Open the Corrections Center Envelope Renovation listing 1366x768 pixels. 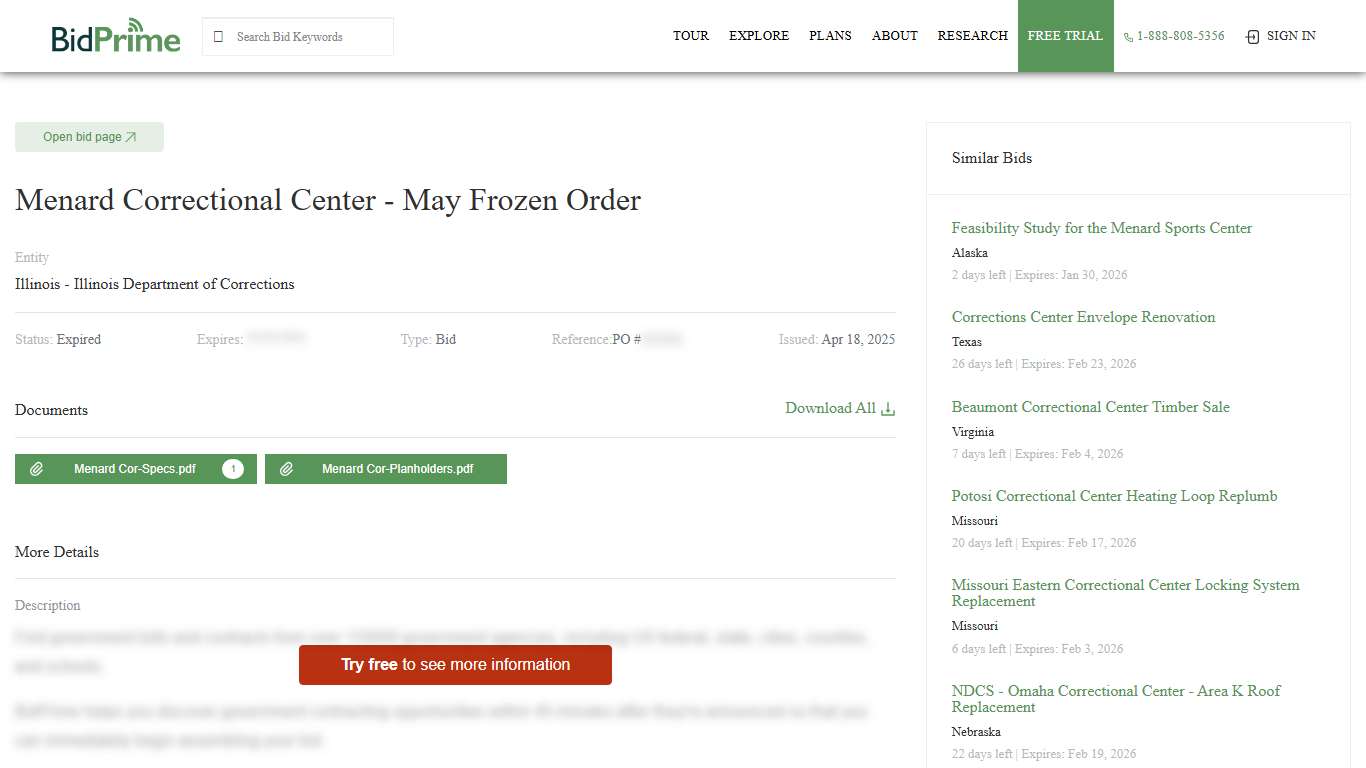[1083, 317]
